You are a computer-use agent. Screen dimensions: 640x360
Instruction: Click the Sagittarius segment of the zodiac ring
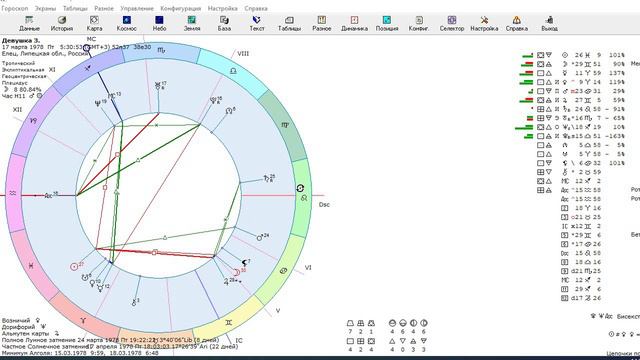coord(87,69)
